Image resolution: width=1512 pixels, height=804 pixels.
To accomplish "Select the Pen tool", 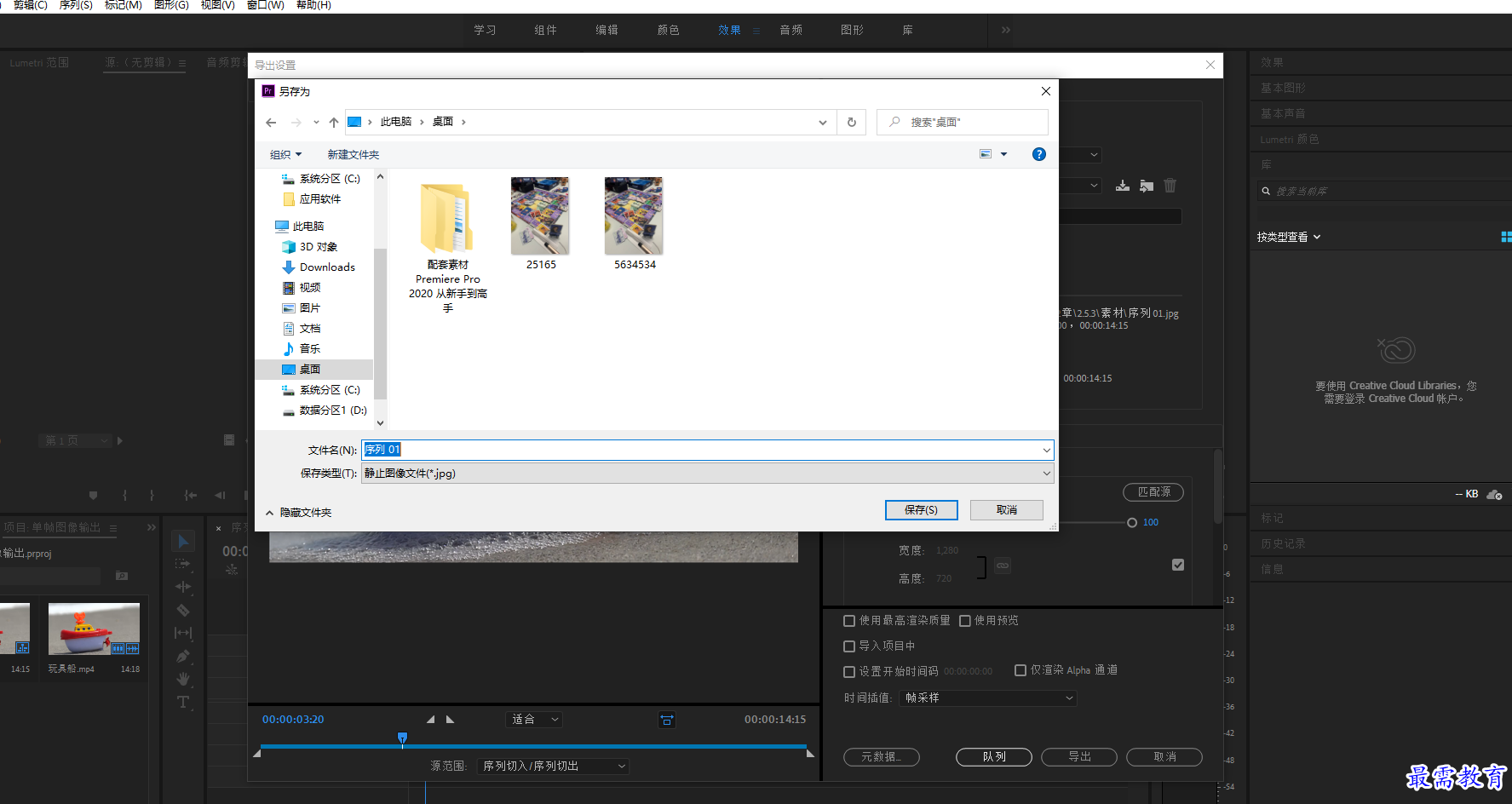I will point(183,656).
